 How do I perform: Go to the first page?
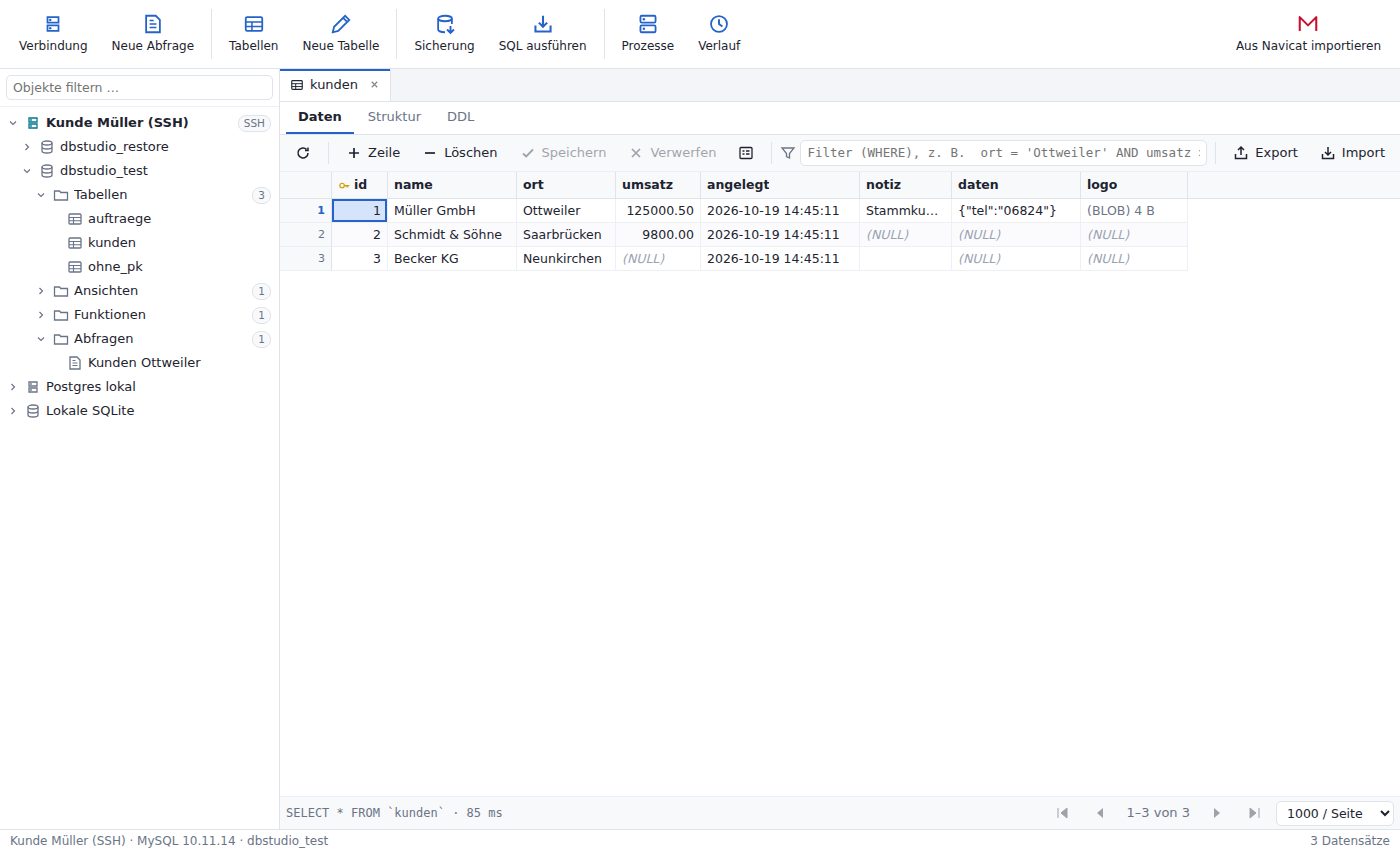tap(1062, 813)
